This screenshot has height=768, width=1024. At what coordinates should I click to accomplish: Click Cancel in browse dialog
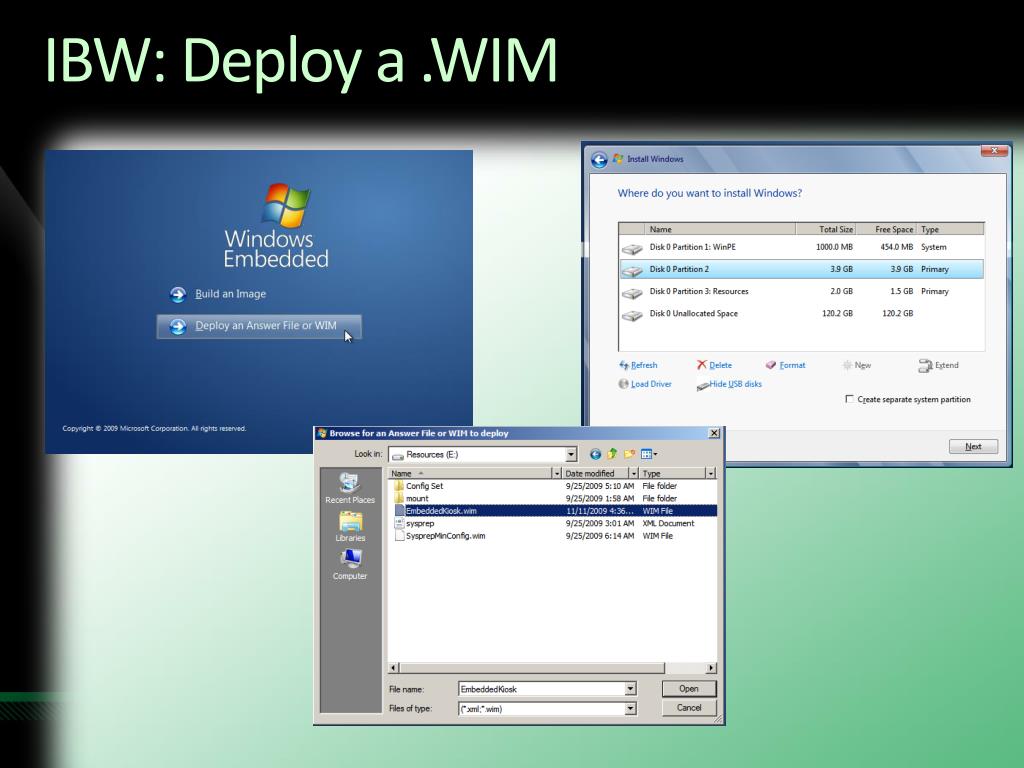[x=689, y=708]
